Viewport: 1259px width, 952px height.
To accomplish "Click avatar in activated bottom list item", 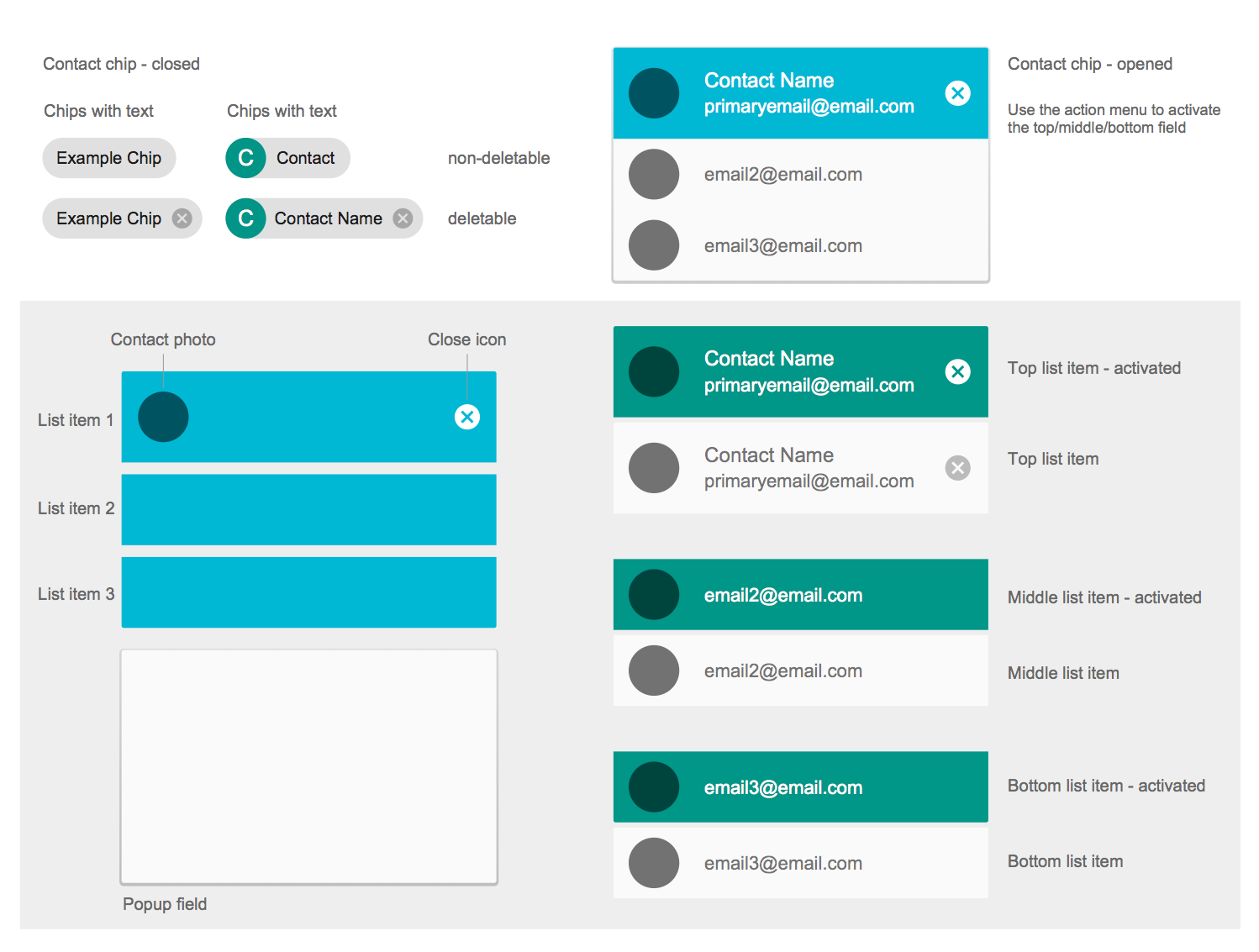I will (x=654, y=787).
